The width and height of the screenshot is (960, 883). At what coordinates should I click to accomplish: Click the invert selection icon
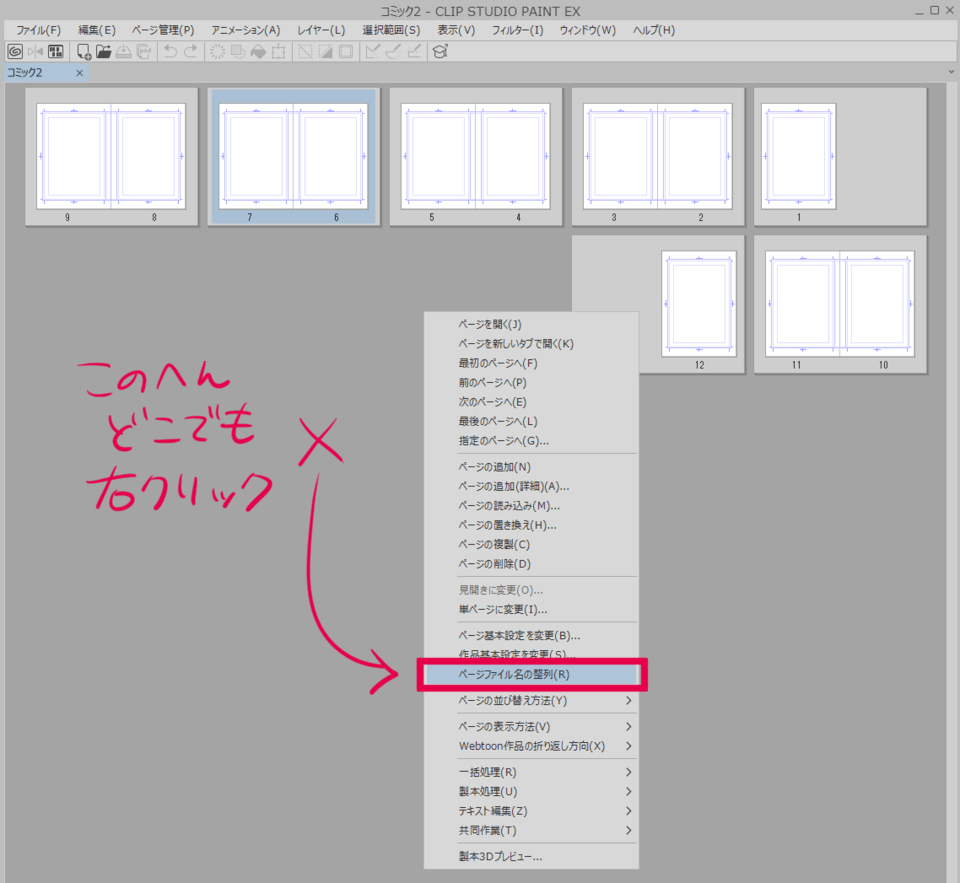326,52
